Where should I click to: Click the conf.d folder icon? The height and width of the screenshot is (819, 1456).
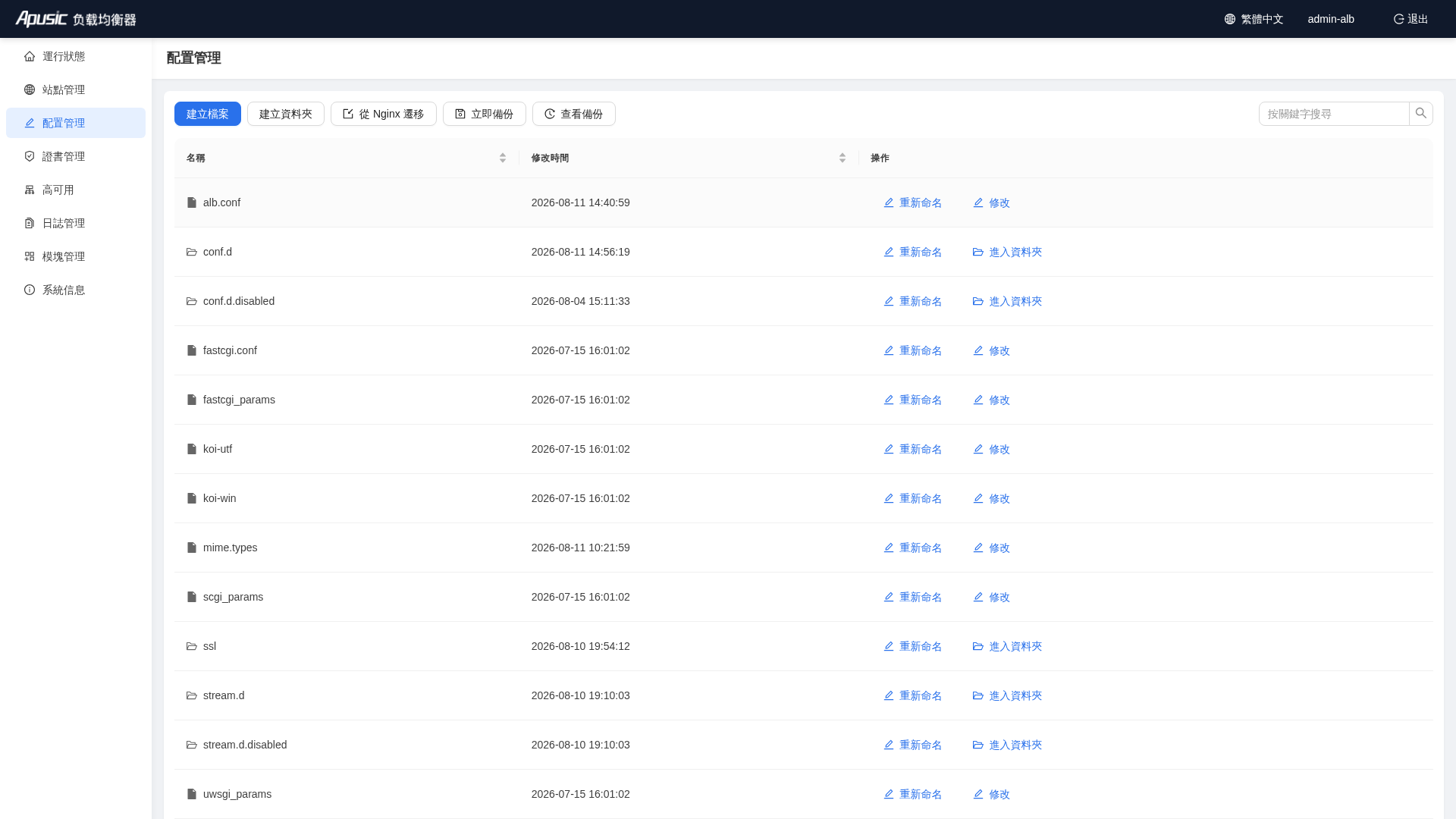tap(192, 252)
